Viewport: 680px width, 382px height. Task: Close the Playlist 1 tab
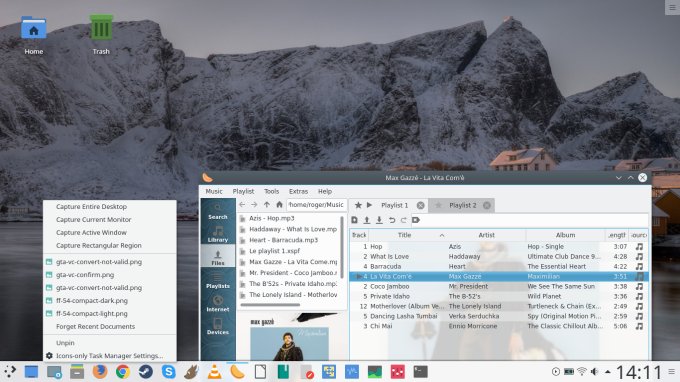tap(420, 205)
